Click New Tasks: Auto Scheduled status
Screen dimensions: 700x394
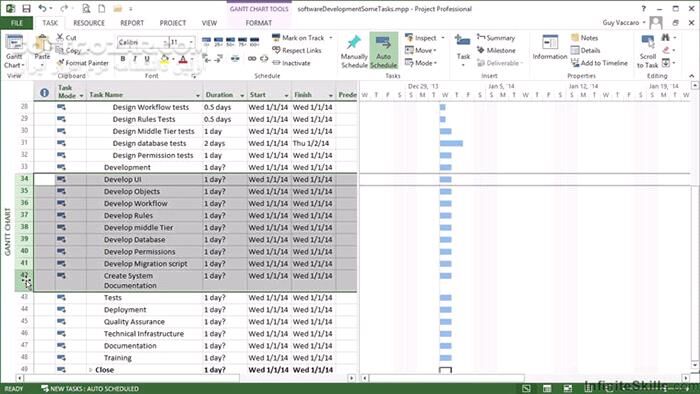pos(90,389)
